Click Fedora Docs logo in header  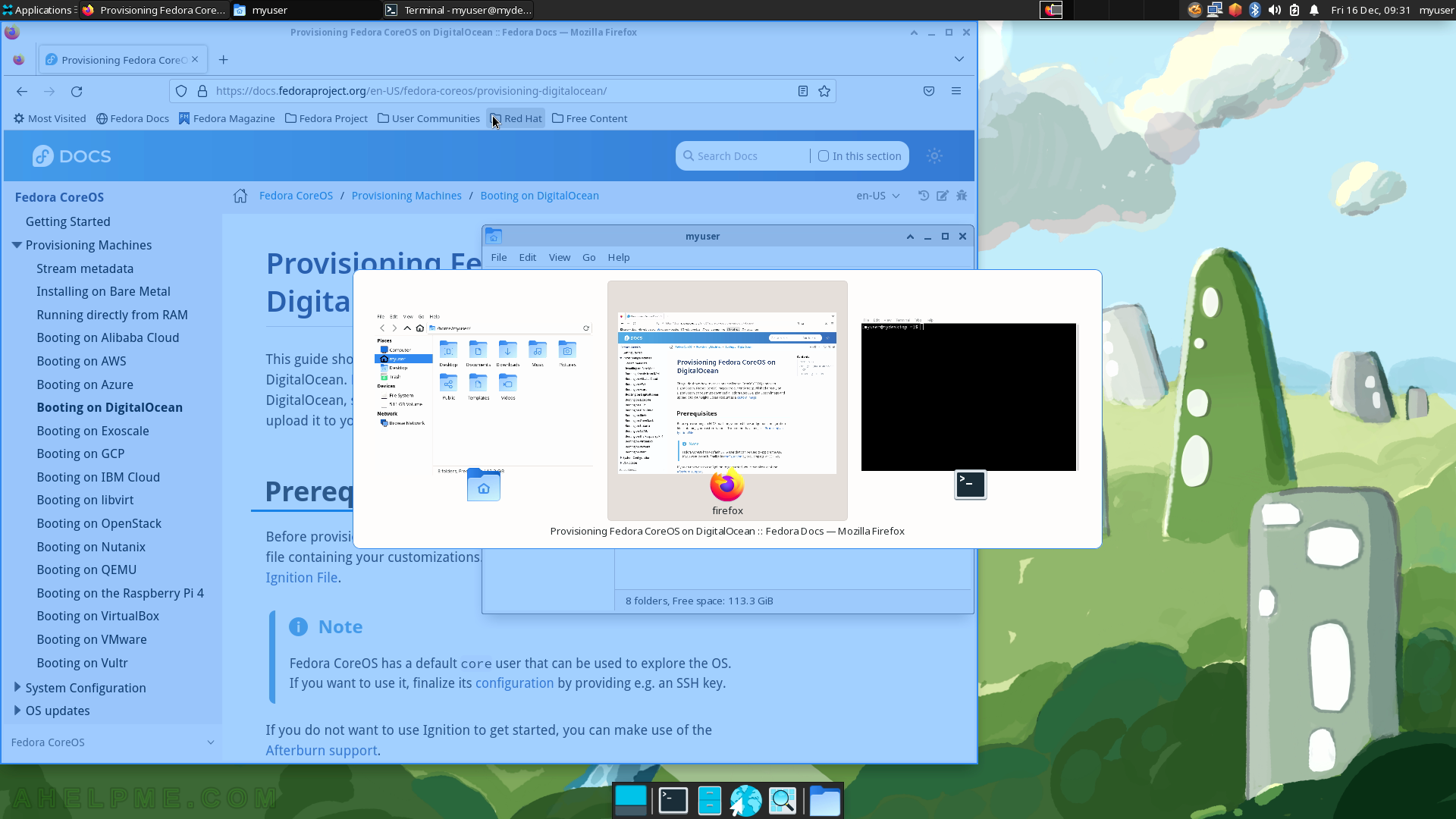tap(71, 156)
